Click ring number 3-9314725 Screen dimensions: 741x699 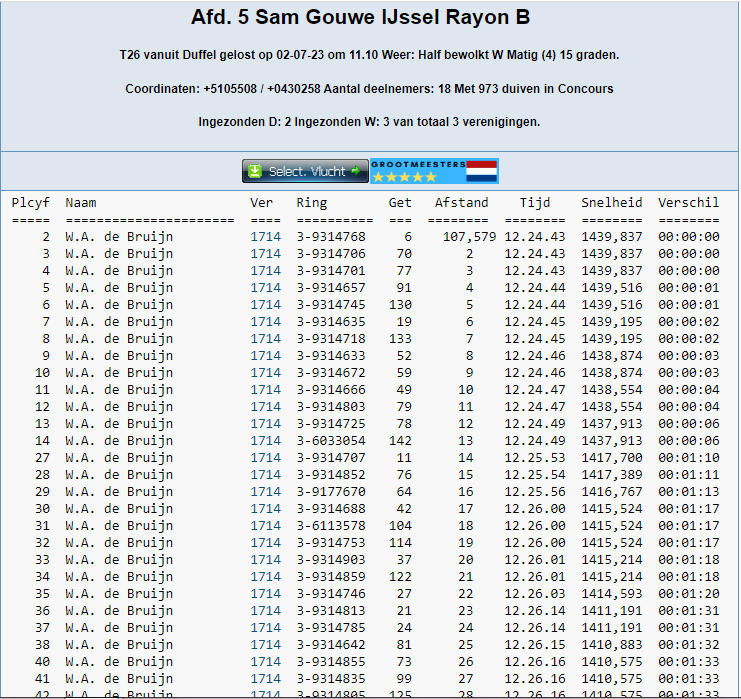[331, 424]
